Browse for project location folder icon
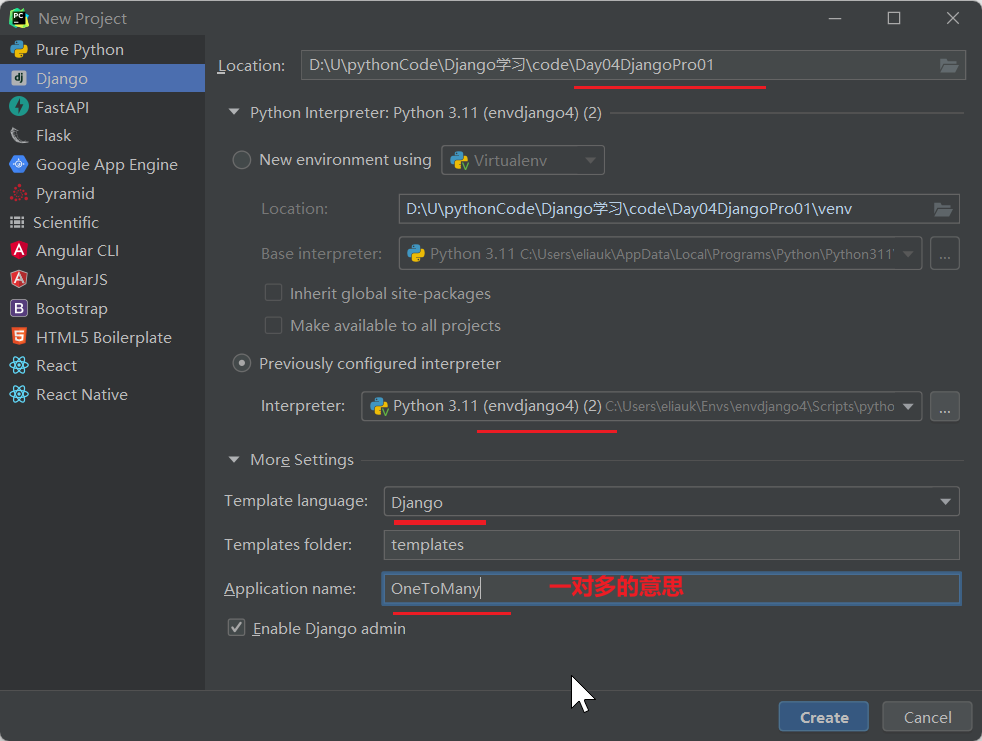 949,65
